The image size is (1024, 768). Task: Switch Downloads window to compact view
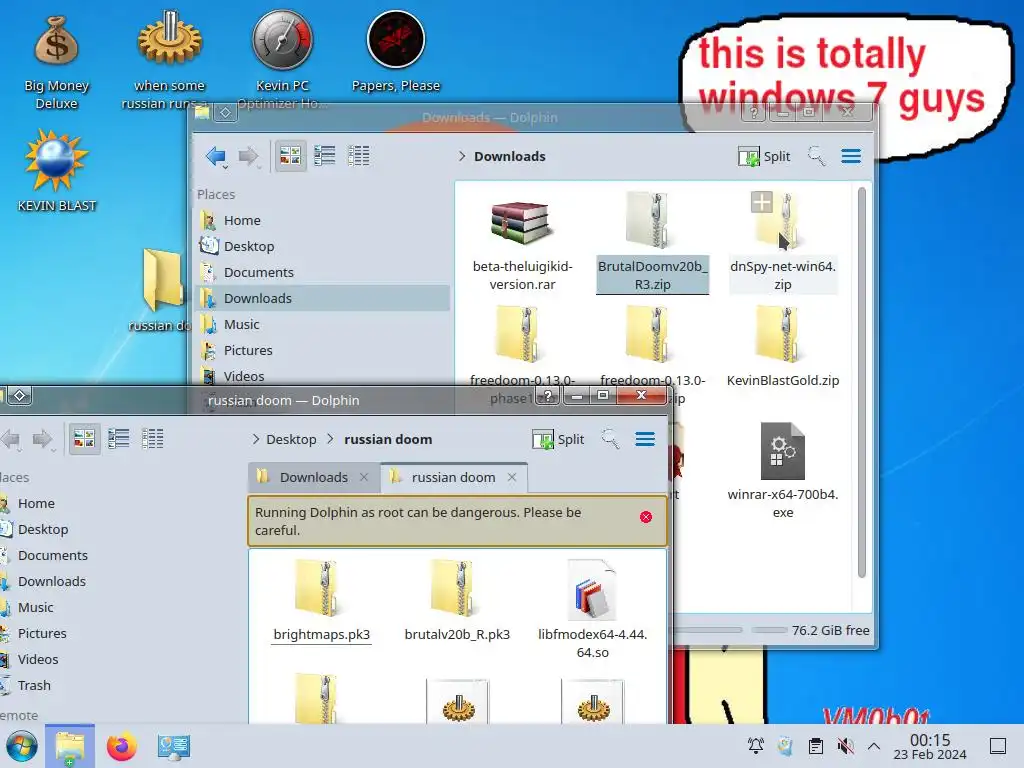[x=325, y=156]
